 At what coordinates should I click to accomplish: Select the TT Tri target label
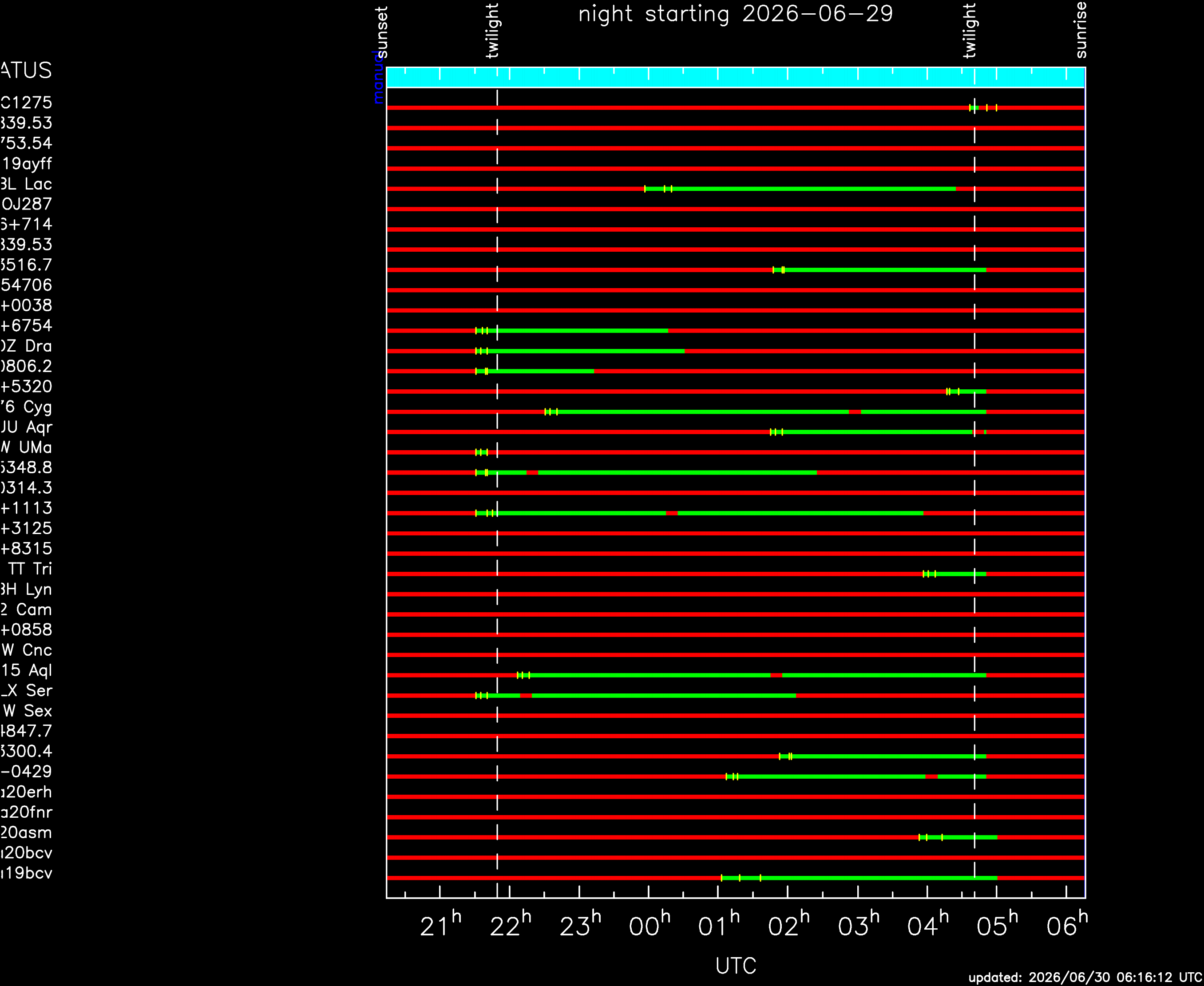[30, 569]
